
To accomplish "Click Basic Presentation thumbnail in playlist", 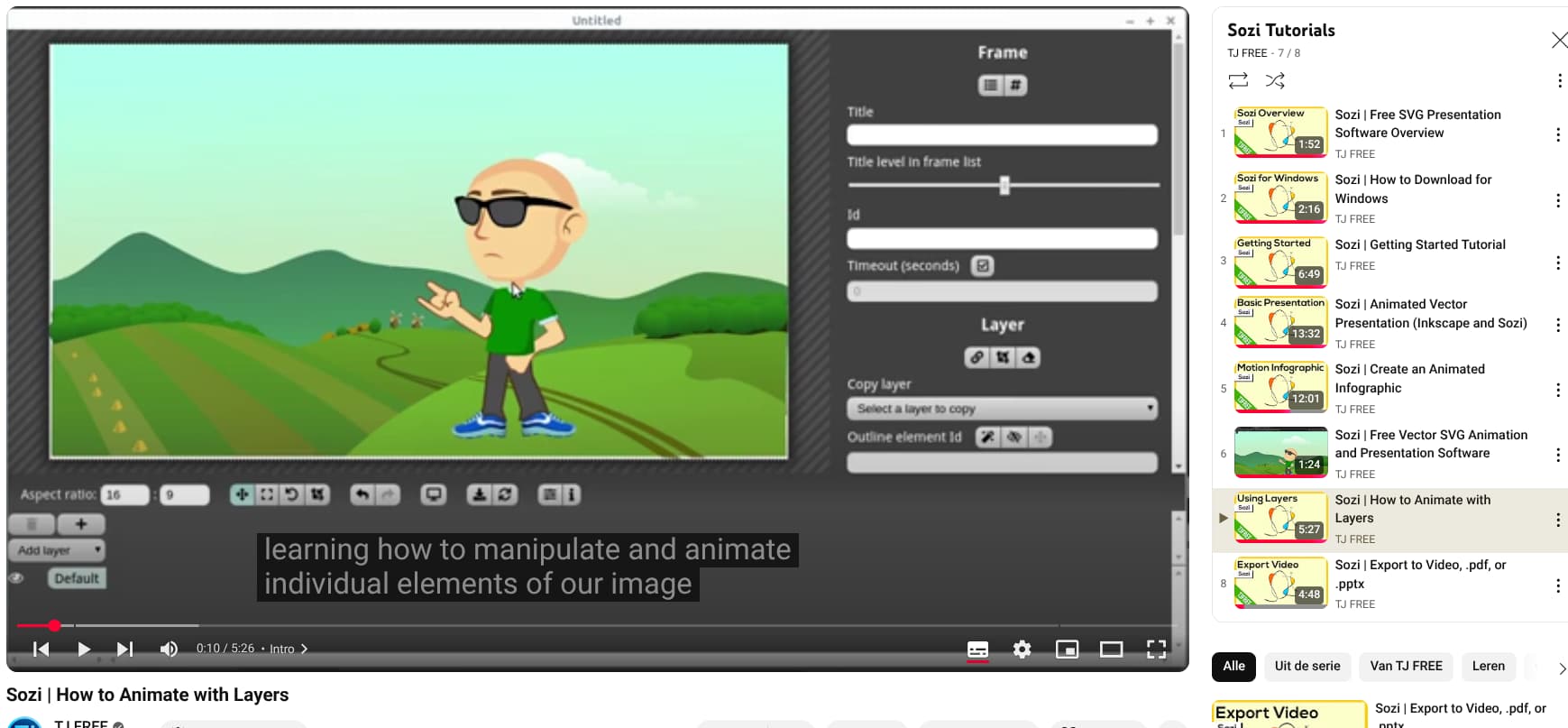I will 1280,322.
